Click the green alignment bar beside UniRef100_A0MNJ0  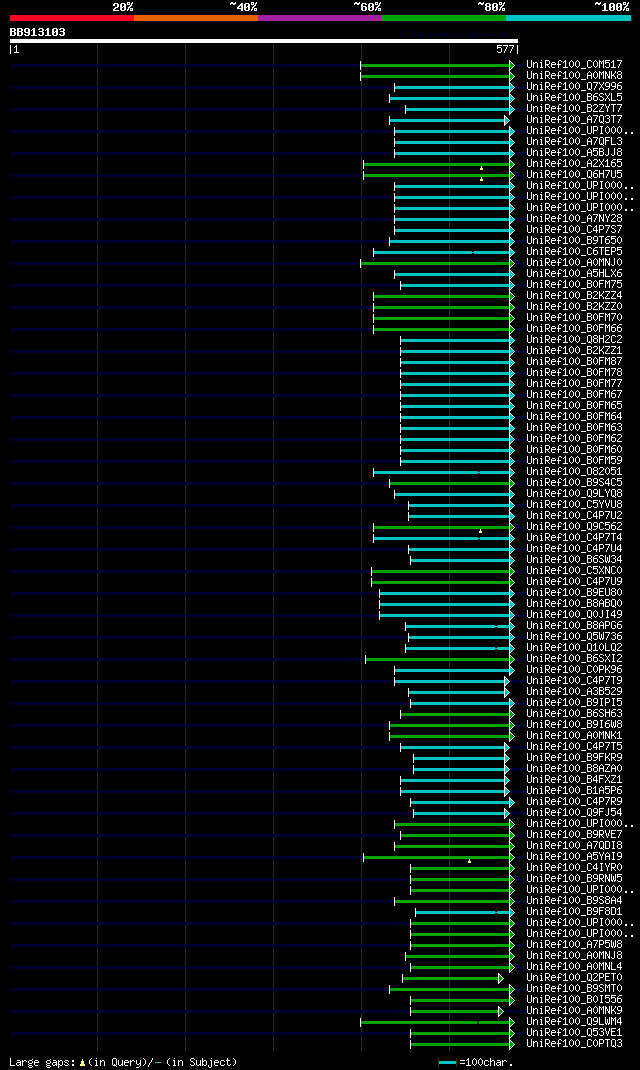[437, 263]
